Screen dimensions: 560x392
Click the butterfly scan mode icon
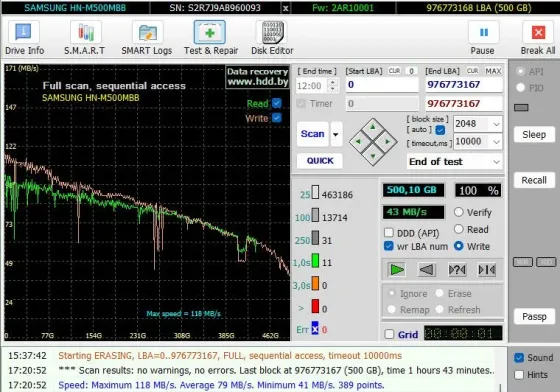pos(487,270)
